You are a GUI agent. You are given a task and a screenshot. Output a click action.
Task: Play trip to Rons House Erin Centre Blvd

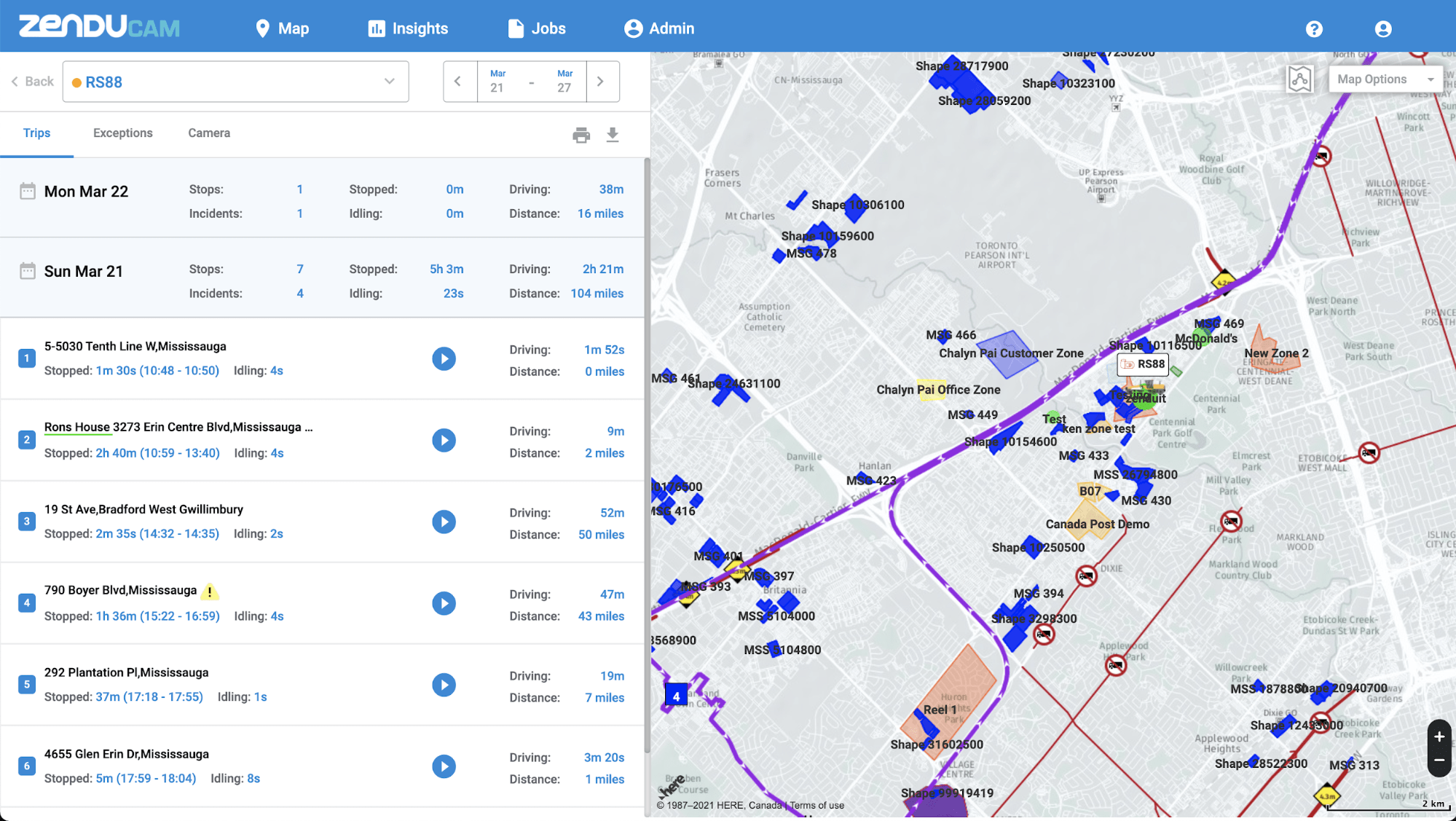[444, 440]
